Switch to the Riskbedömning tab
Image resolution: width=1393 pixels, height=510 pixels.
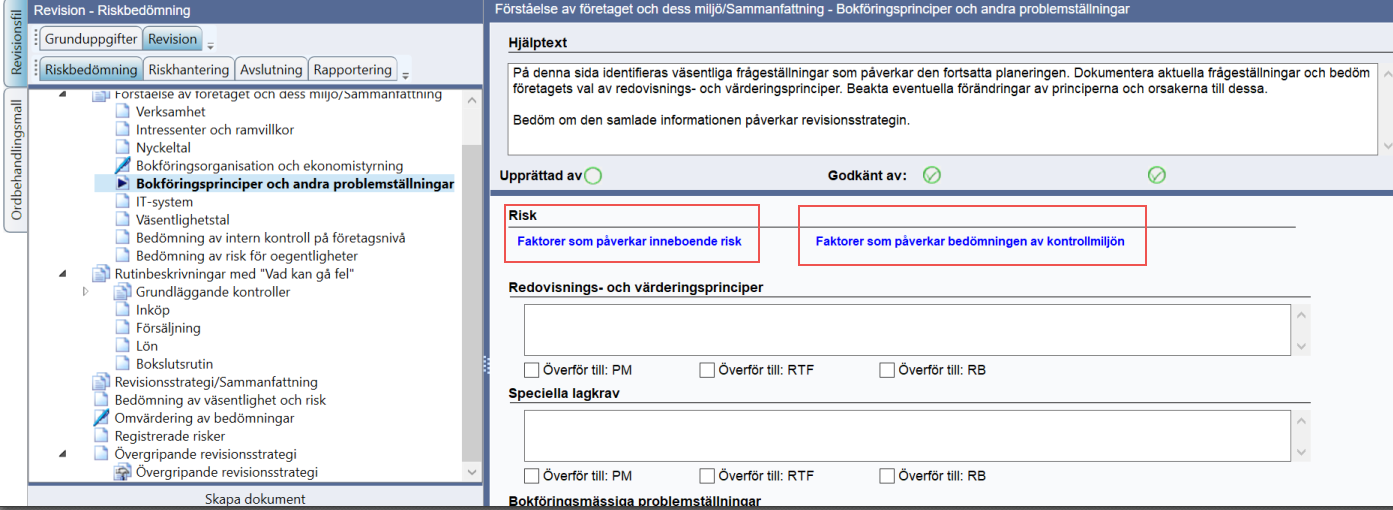(91, 70)
